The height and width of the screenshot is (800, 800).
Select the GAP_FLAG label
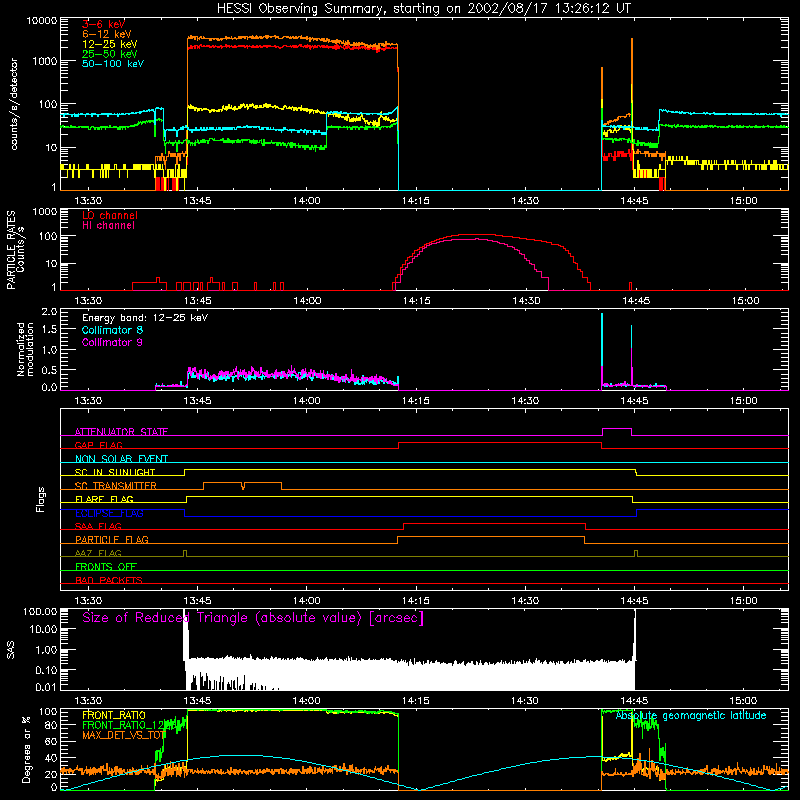[98, 445]
